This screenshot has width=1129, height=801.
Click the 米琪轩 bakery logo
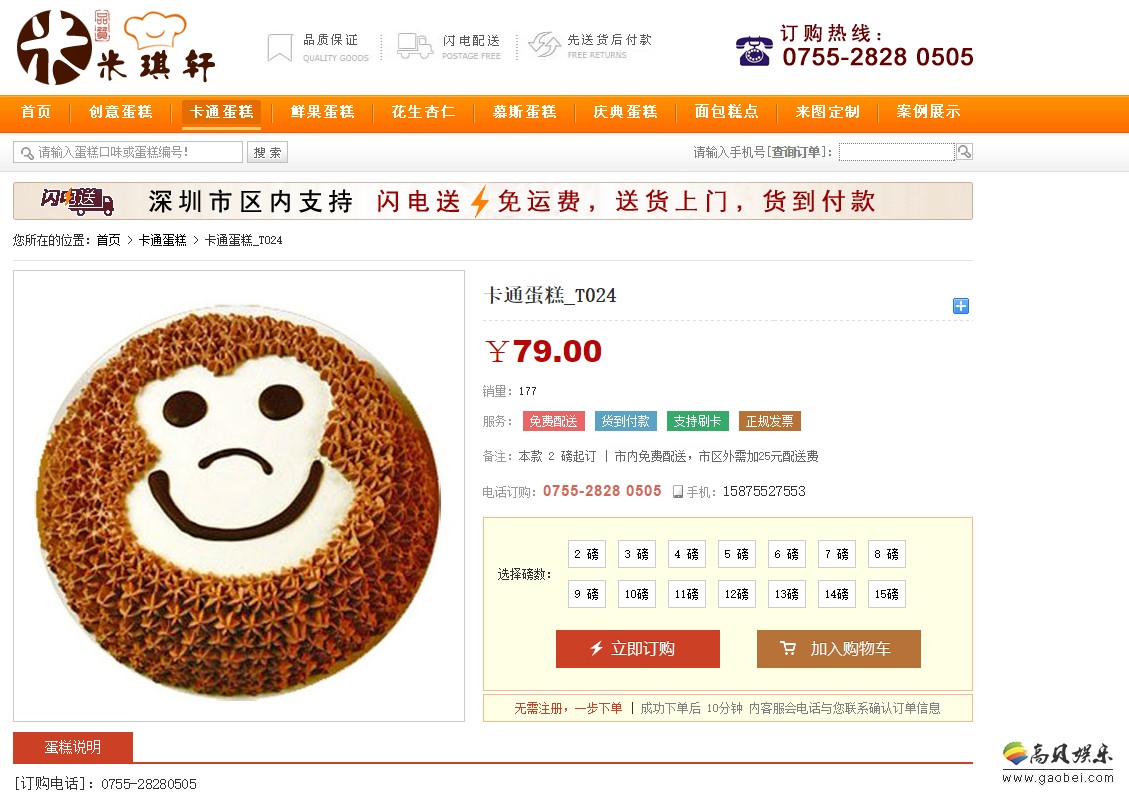pyautogui.click(x=116, y=48)
